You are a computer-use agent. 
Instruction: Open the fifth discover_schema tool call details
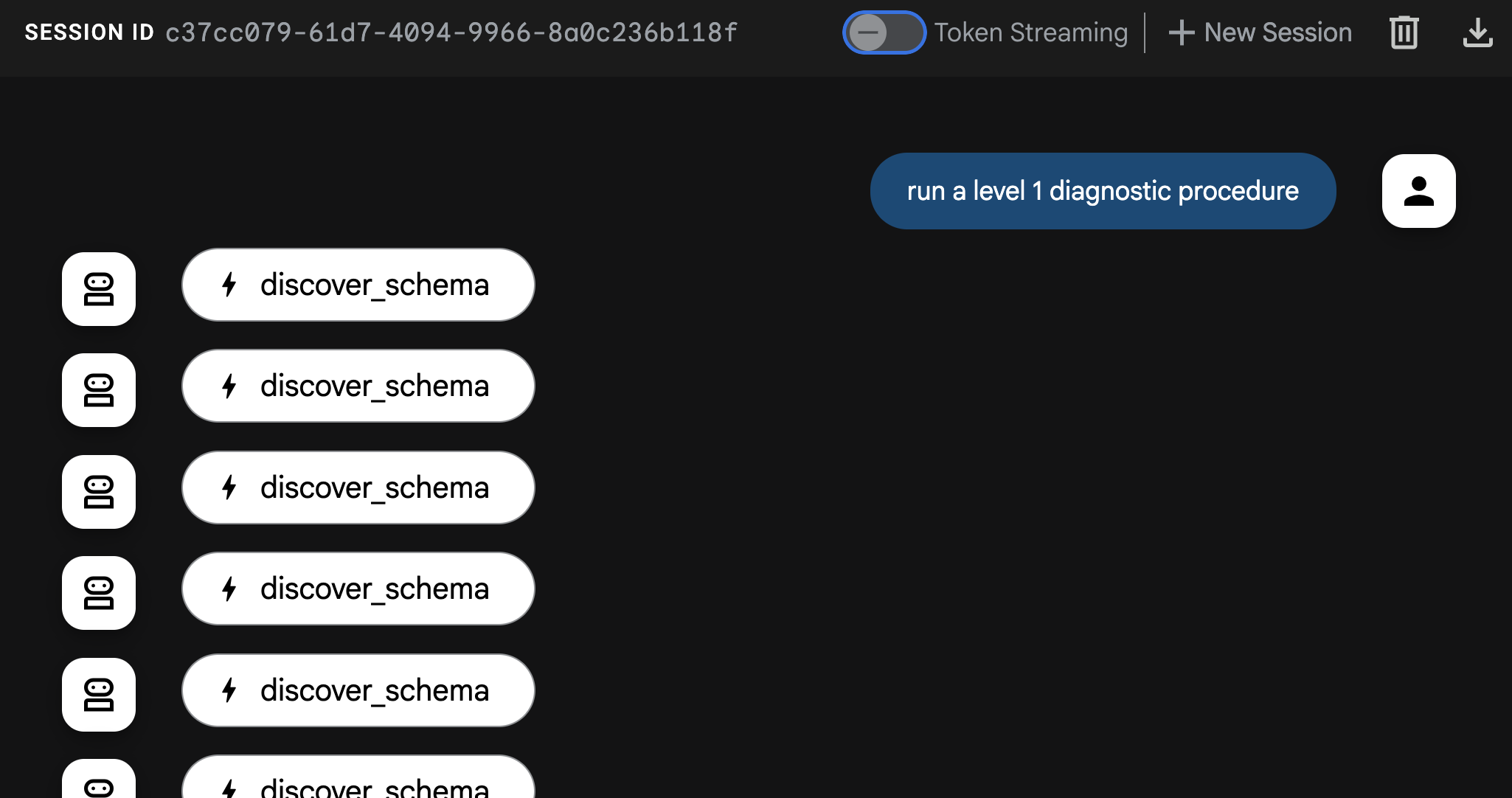tap(358, 690)
